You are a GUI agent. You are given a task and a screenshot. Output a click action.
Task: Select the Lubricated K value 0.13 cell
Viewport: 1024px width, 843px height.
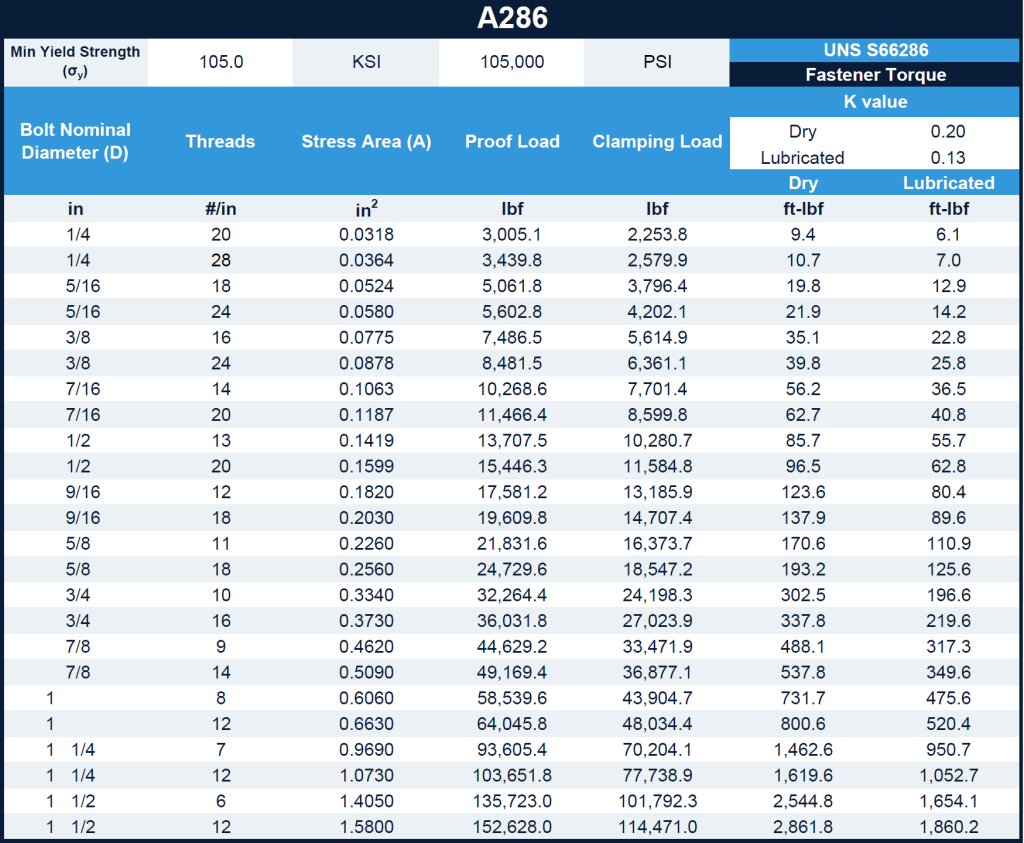948,157
